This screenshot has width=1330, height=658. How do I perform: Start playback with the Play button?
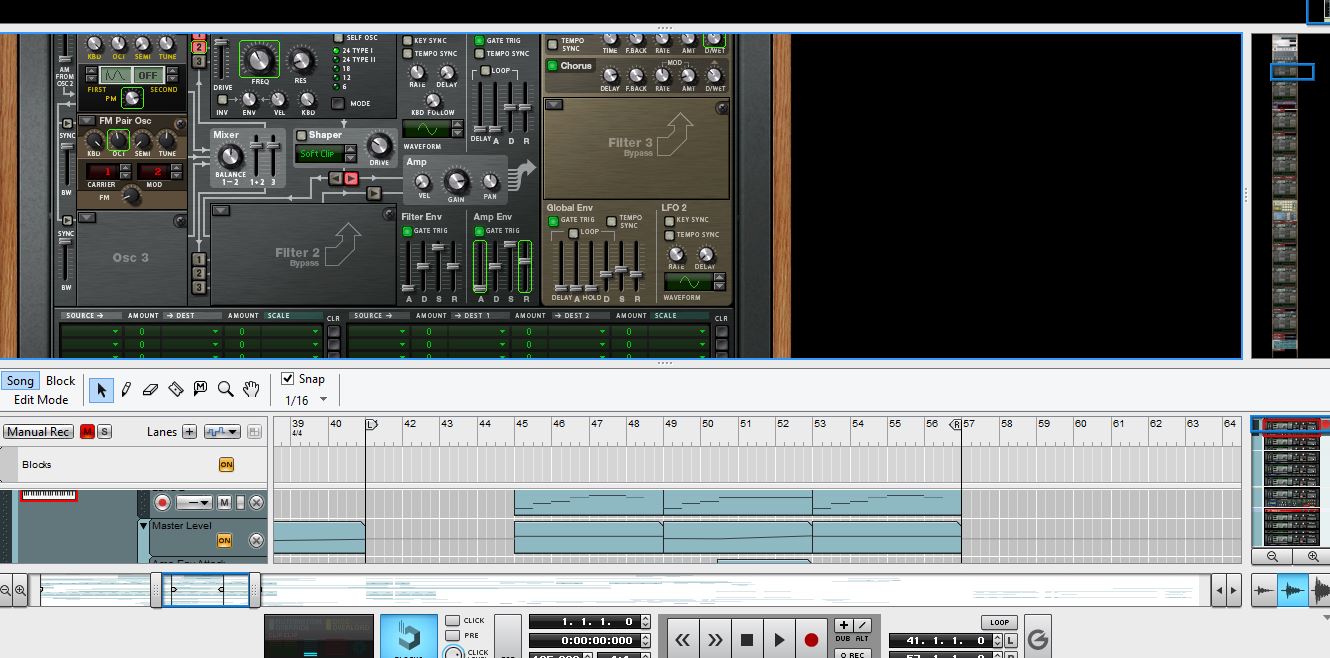click(779, 640)
